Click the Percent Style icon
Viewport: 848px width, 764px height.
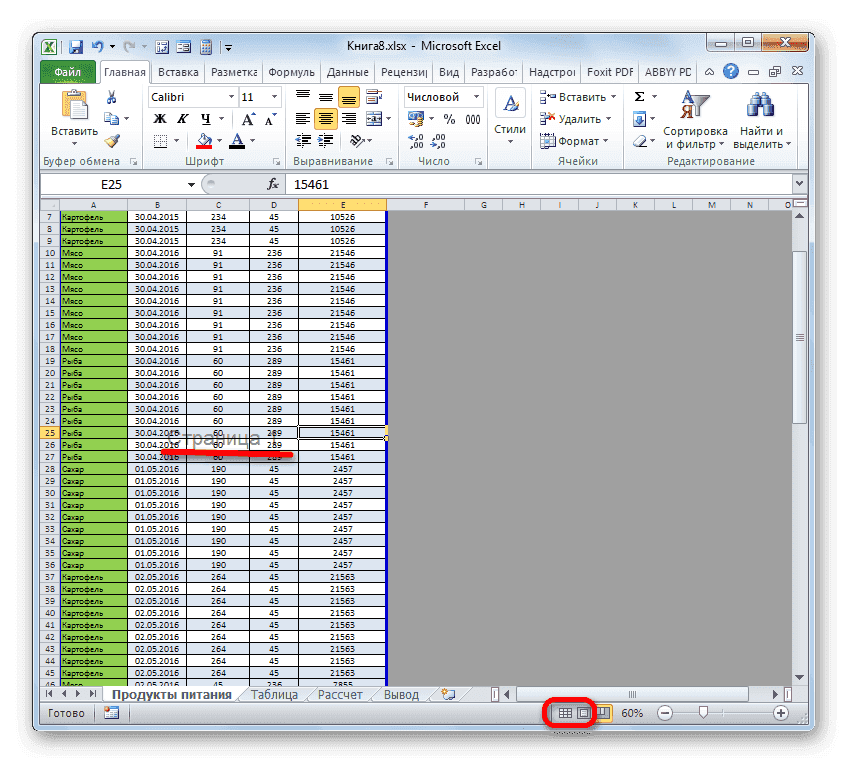click(x=449, y=119)
